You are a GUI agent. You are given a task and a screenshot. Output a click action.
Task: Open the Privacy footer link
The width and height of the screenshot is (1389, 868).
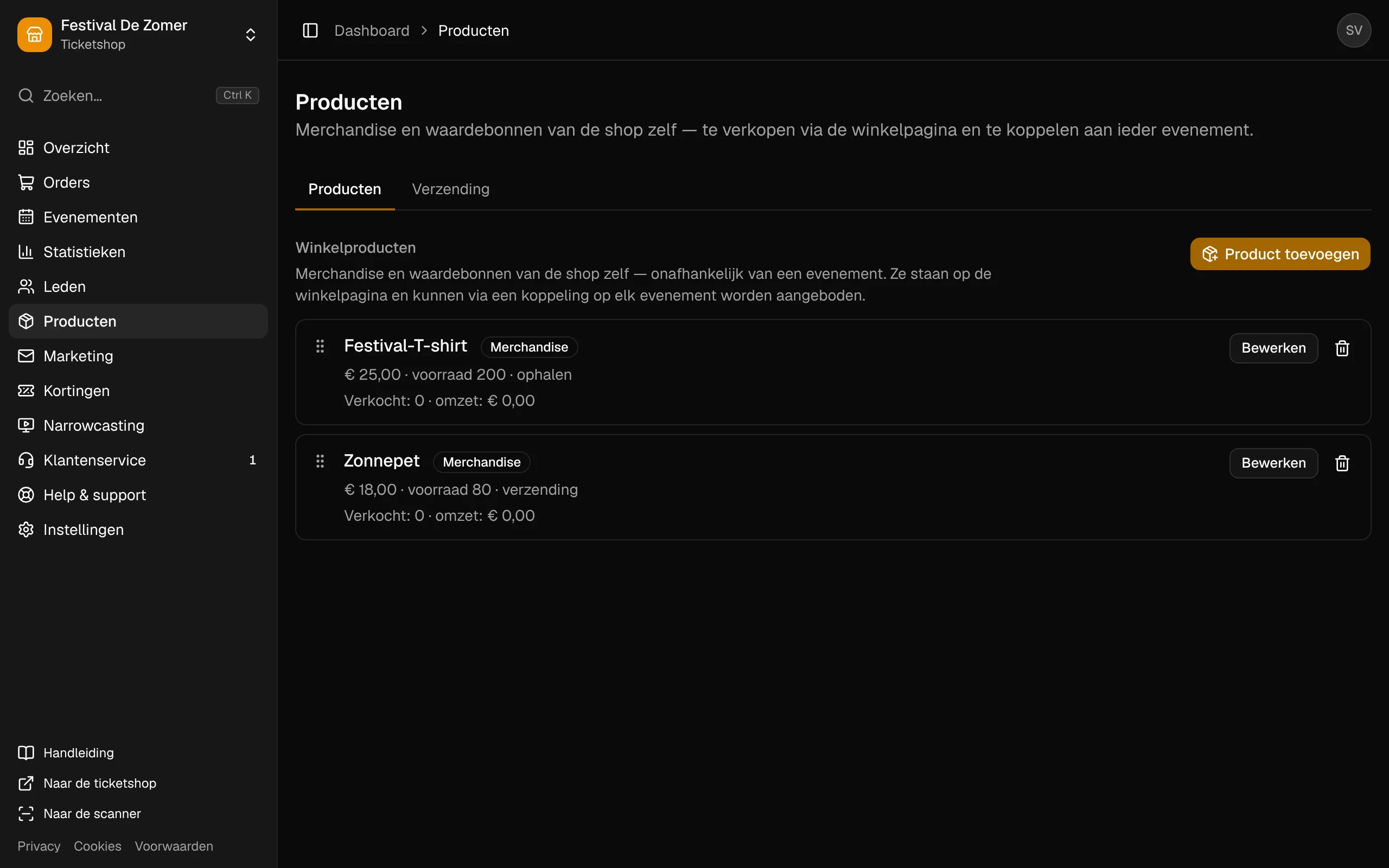pyautogui.click(x=39, y=846)
